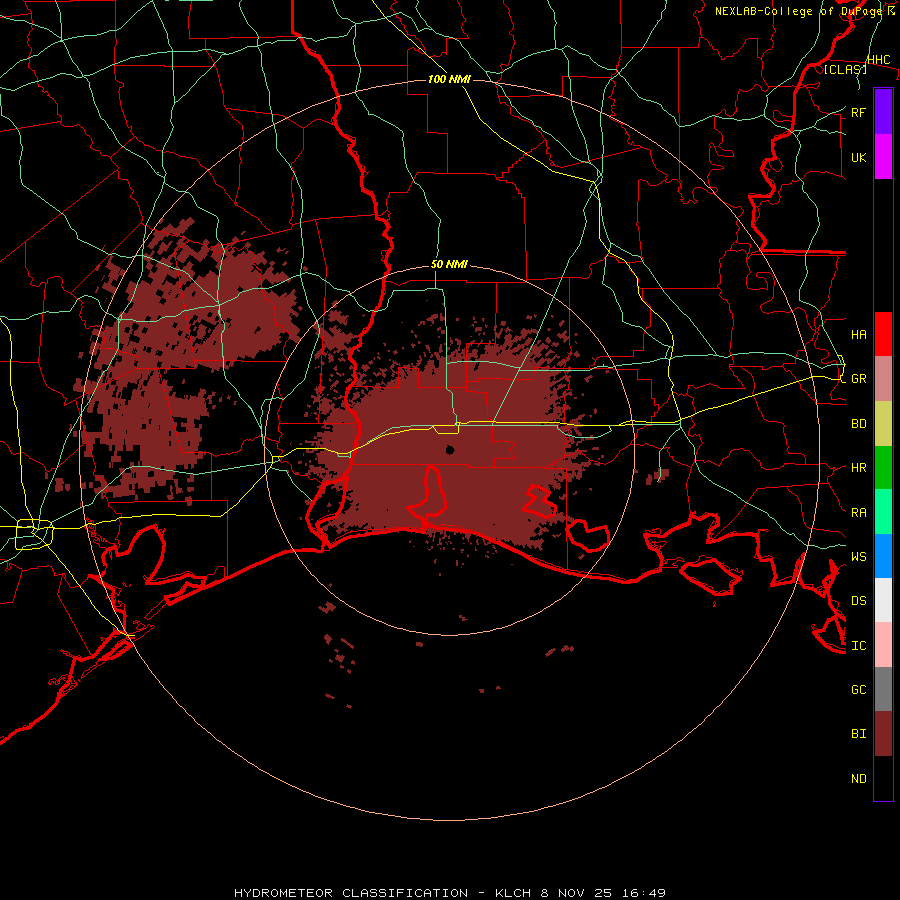This screenshot has width=900, height=900.
Task: Click the gray GC legend color swatch
Action: point(883,689)
